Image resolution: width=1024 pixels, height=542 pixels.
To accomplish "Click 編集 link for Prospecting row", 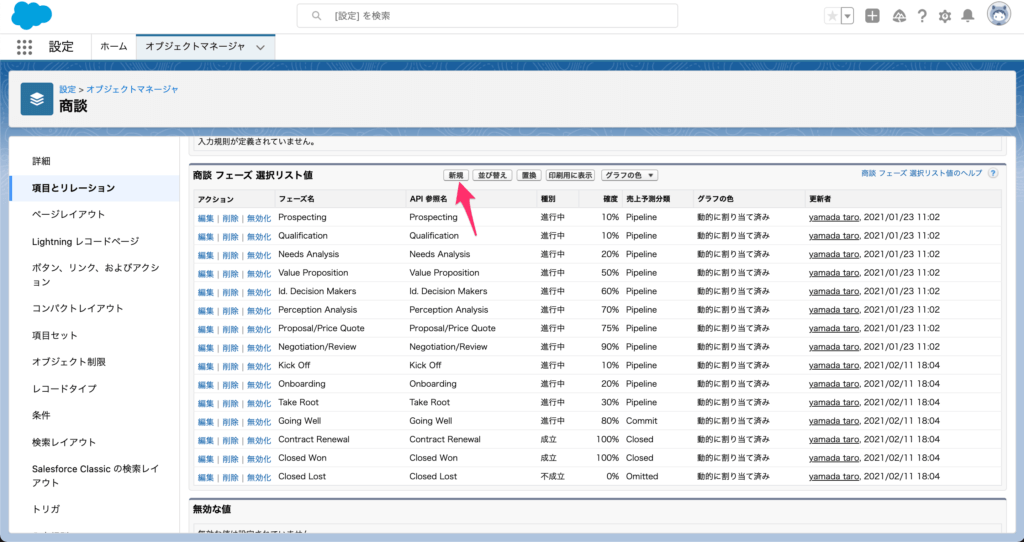I will tap(206, 218).
